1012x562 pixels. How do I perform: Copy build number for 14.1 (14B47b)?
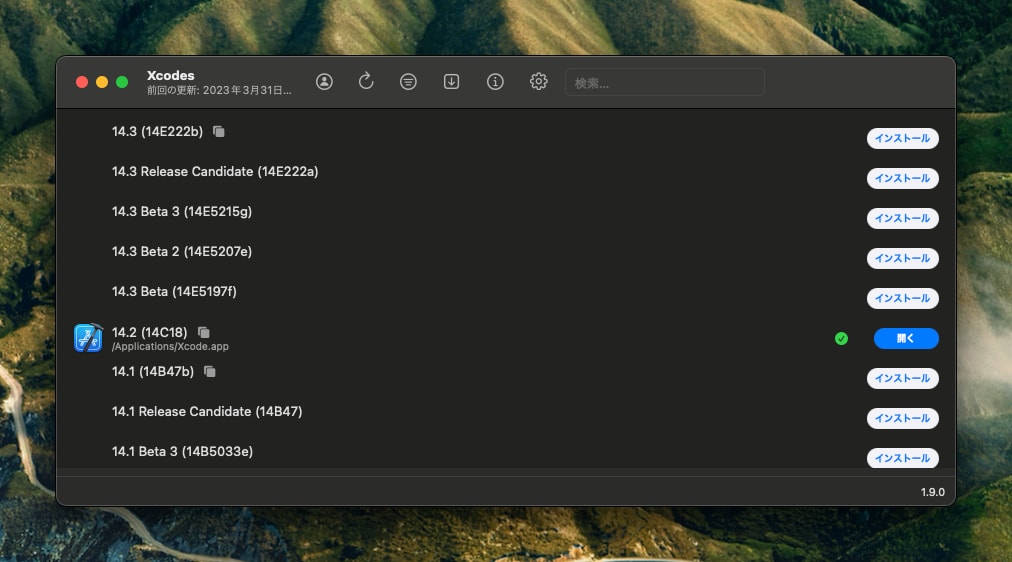pyautogui.click(x=210, y=372)
